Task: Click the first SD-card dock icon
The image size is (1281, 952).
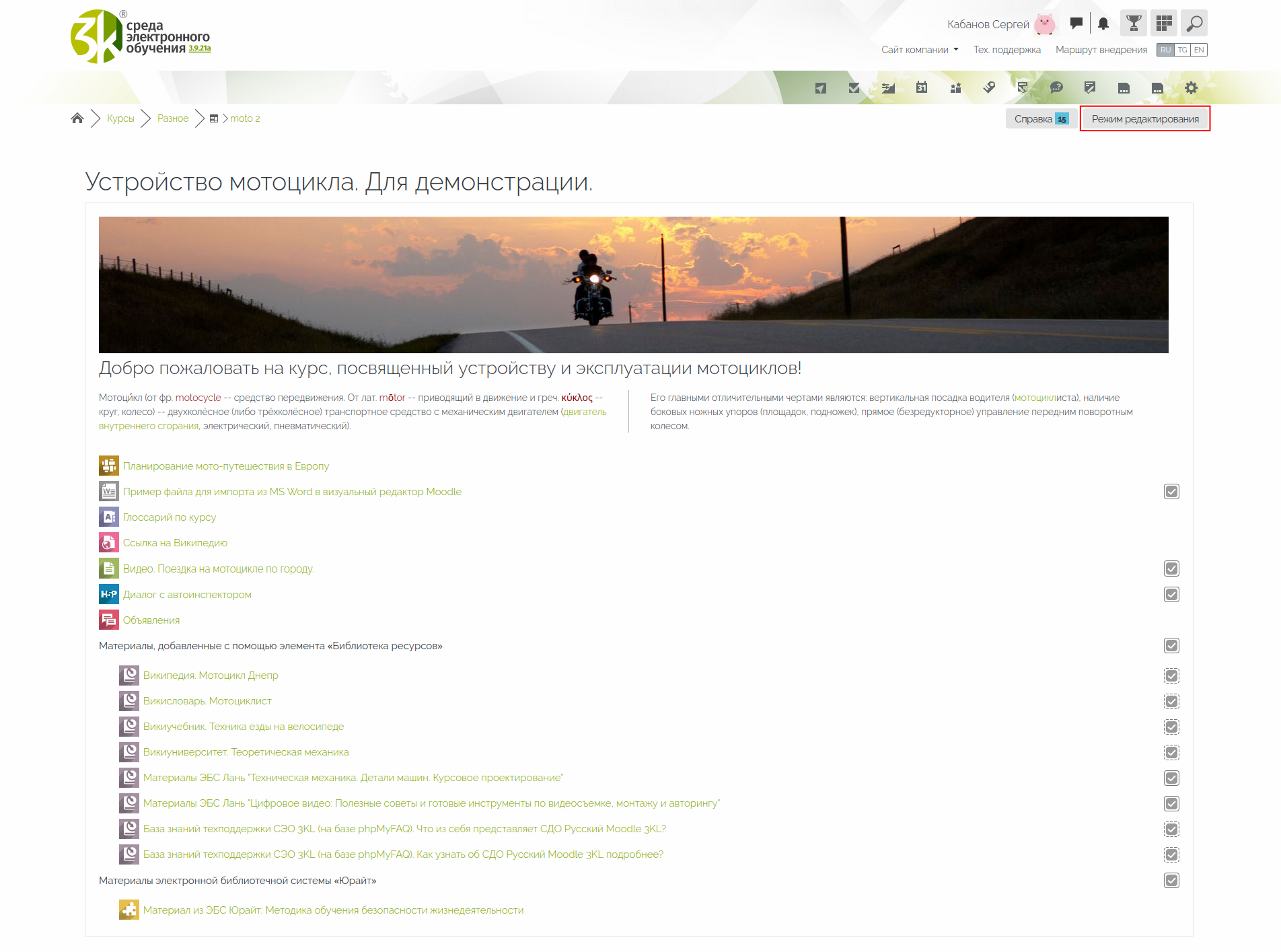Action: coord(1124,88)
